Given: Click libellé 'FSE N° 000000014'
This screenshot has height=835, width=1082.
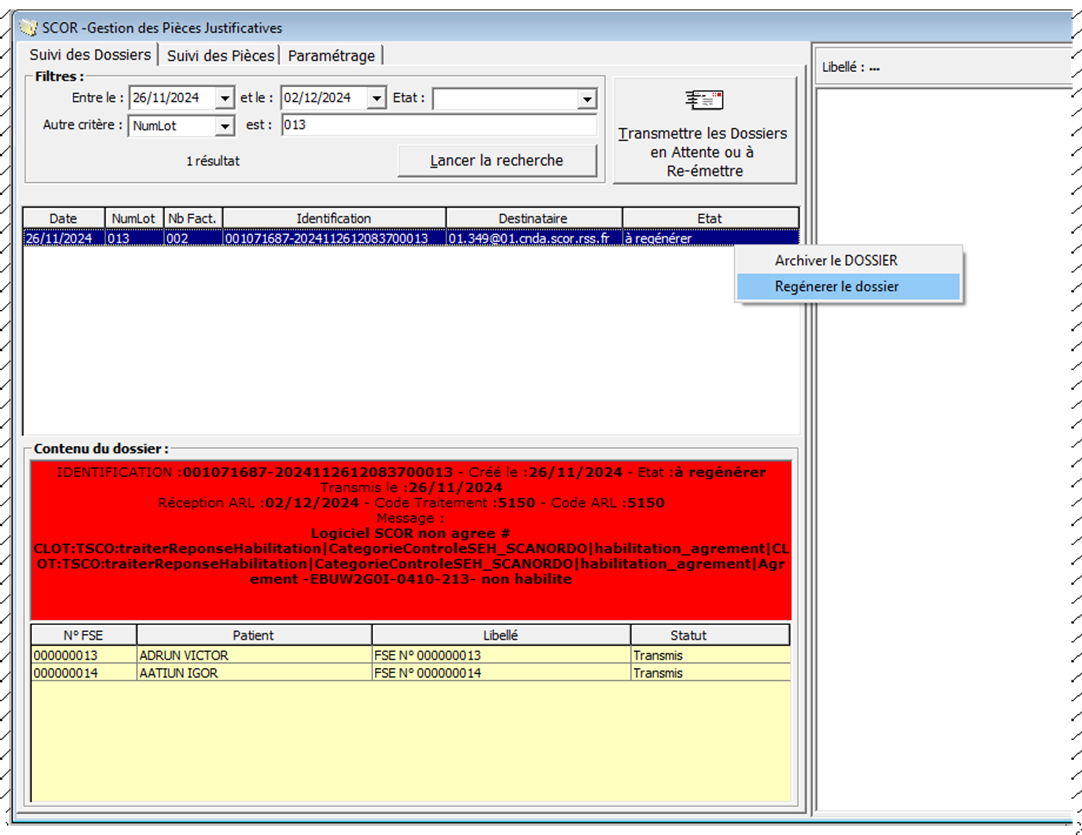Looking at the screenshot, I should click(428, 673).
